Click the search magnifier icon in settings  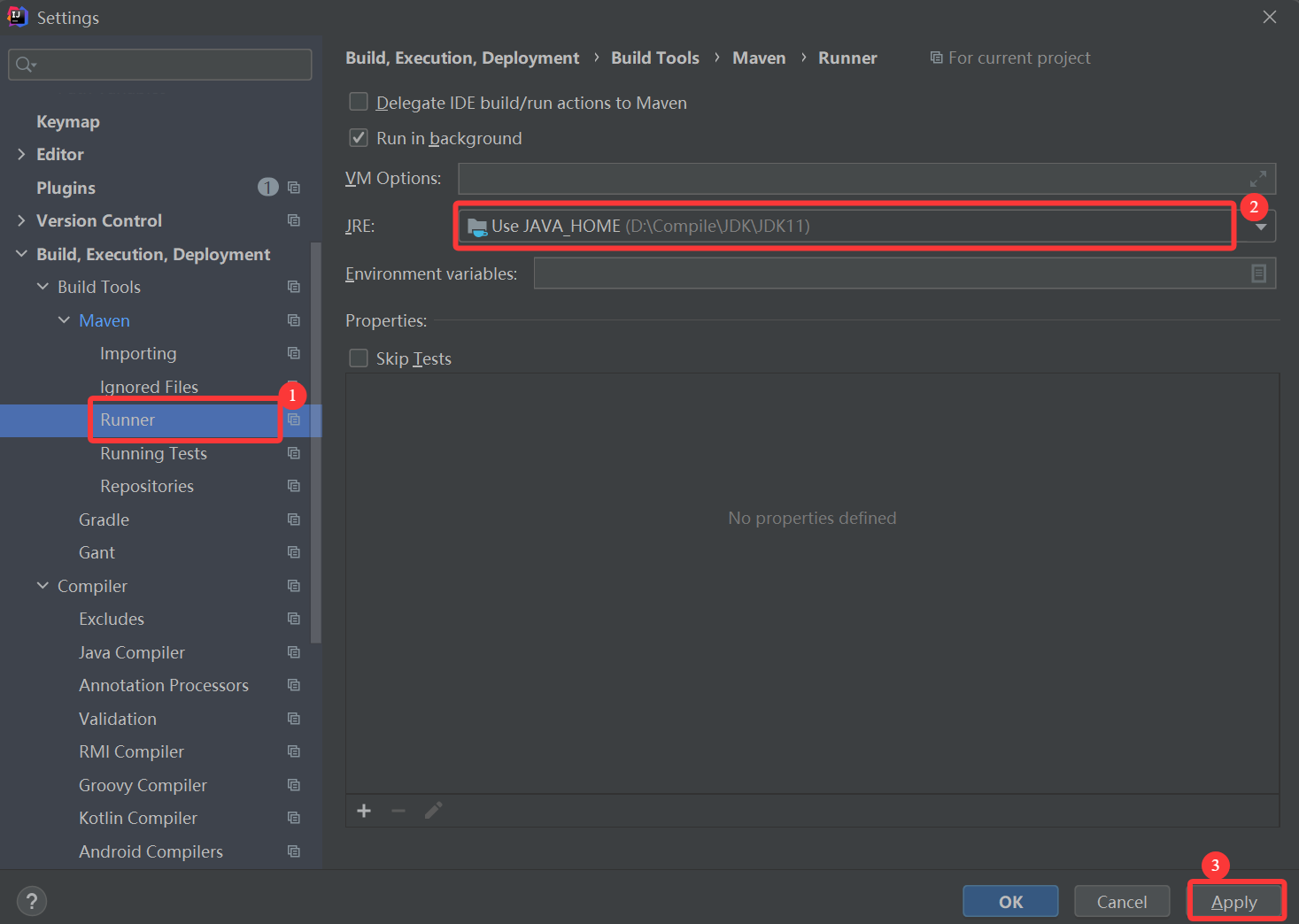[x=25, y=65]
